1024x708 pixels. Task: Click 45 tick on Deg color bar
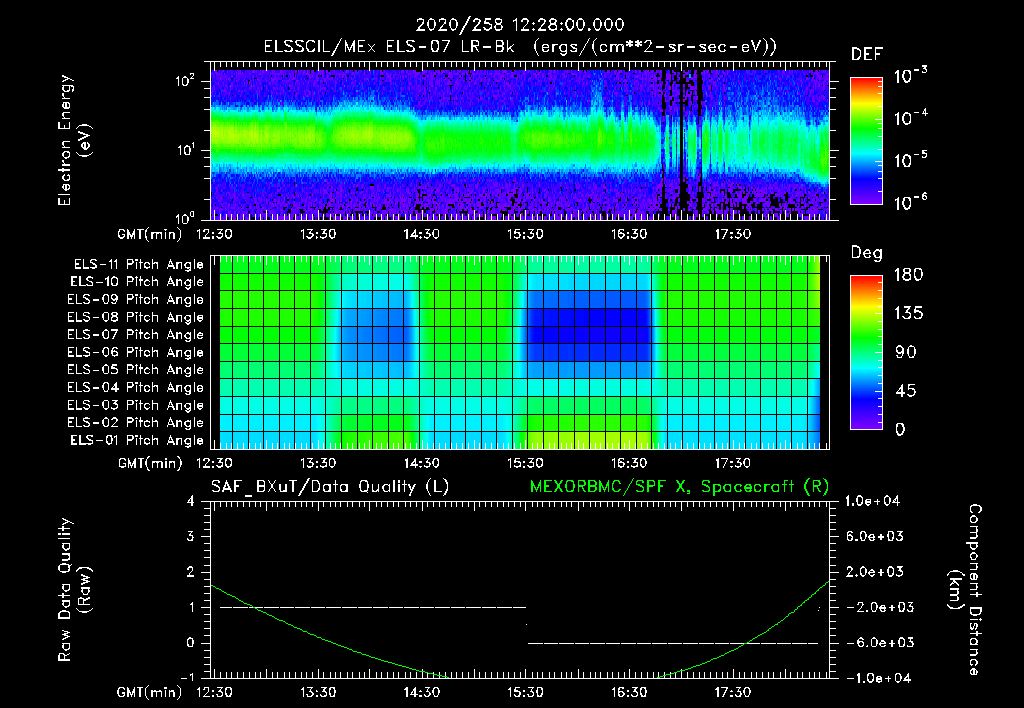coord(906,391)
